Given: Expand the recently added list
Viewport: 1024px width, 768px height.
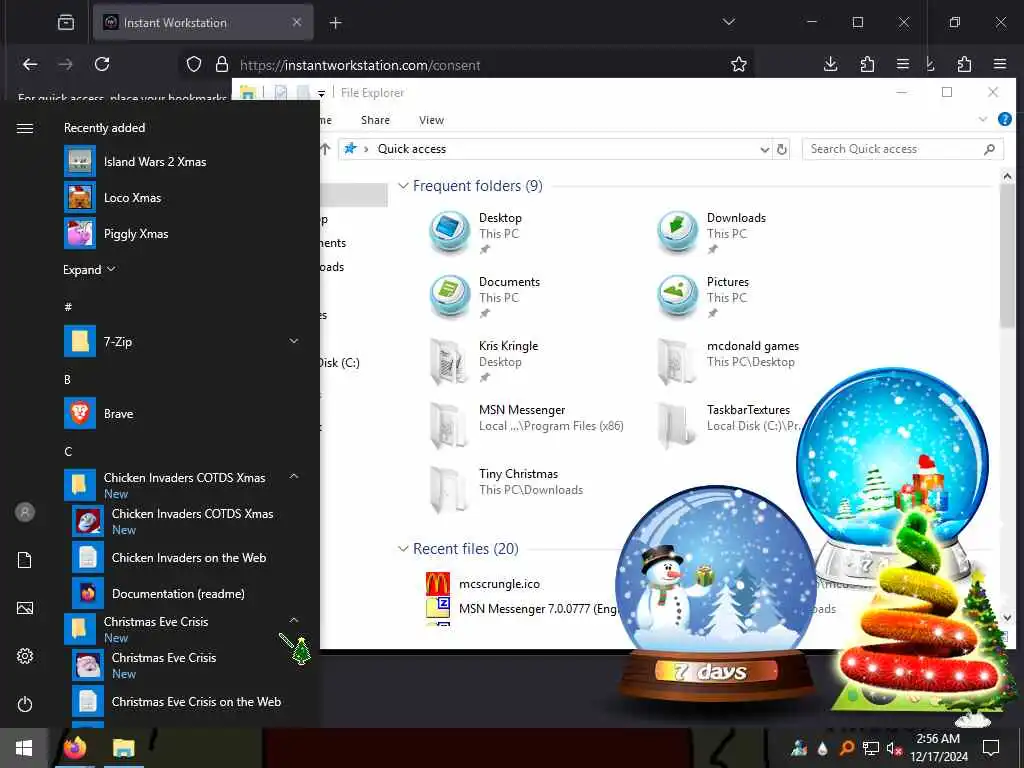Looking at the screenshot, I should point(89,270).
